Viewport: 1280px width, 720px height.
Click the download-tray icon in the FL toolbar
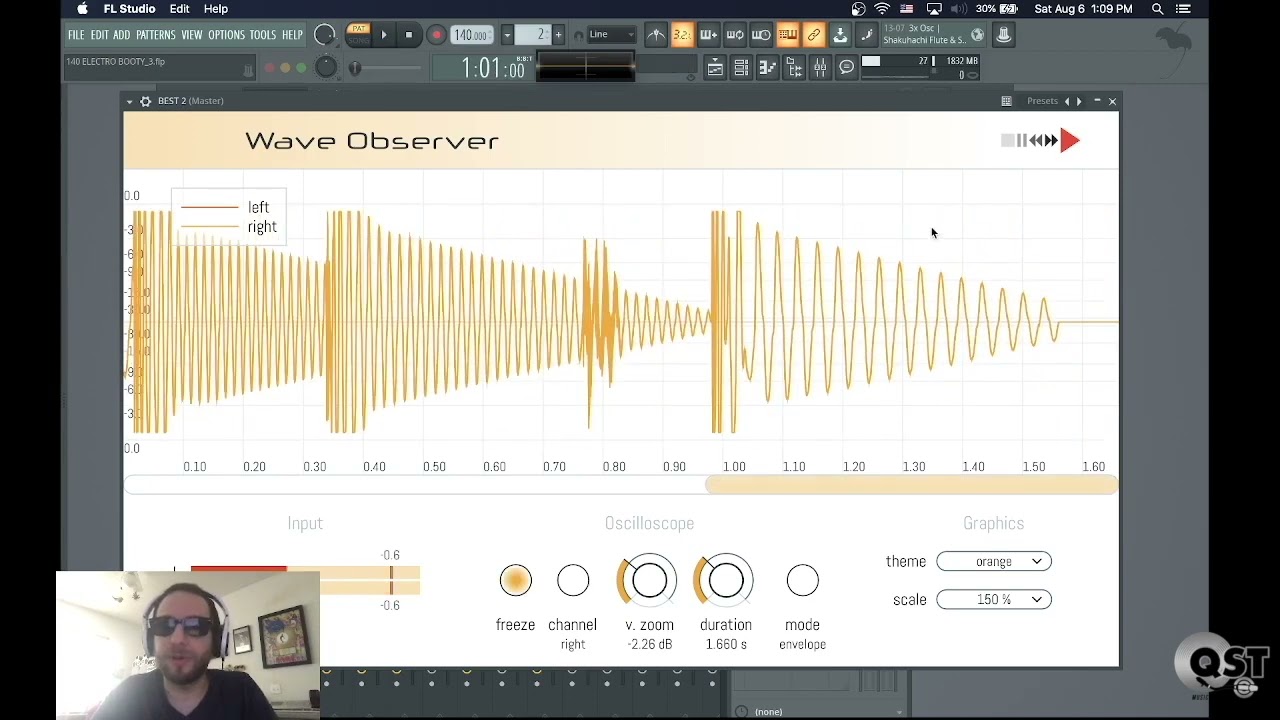(840, 35)
